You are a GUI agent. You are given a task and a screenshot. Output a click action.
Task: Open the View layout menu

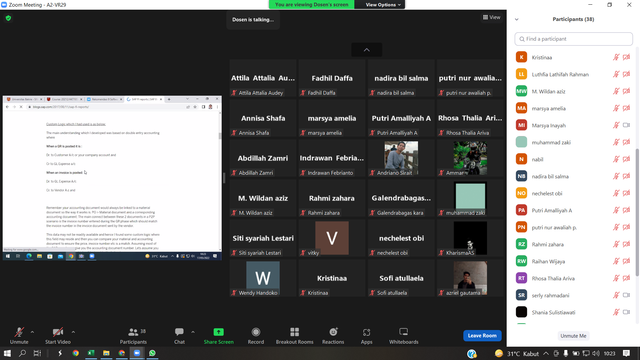pos(491,17)
